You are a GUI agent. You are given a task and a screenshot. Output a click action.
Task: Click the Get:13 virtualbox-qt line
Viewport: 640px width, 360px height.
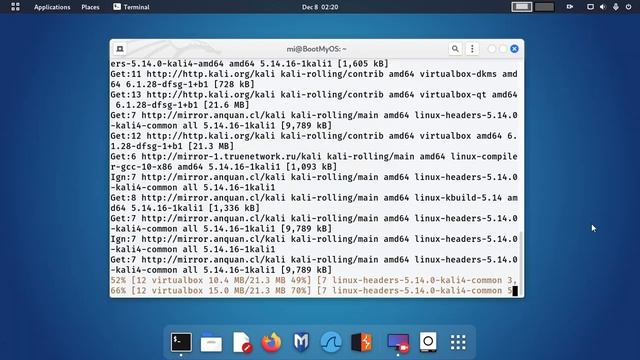coord(313,100)
